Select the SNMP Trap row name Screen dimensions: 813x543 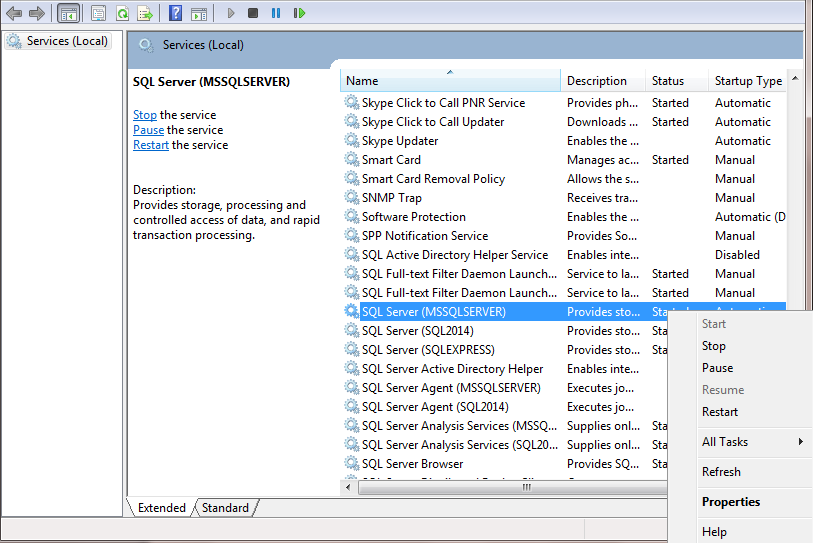click(x=391, y=198)
